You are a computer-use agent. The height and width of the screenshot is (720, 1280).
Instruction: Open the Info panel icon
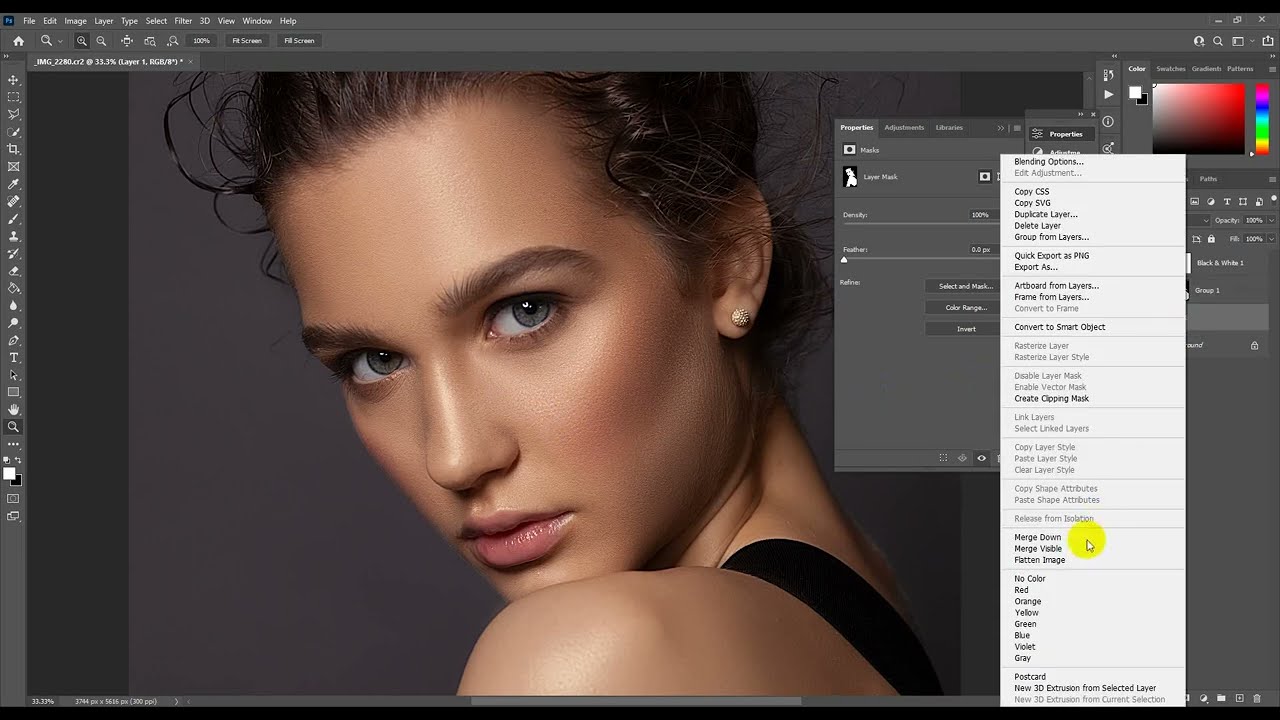(1108, 121)
